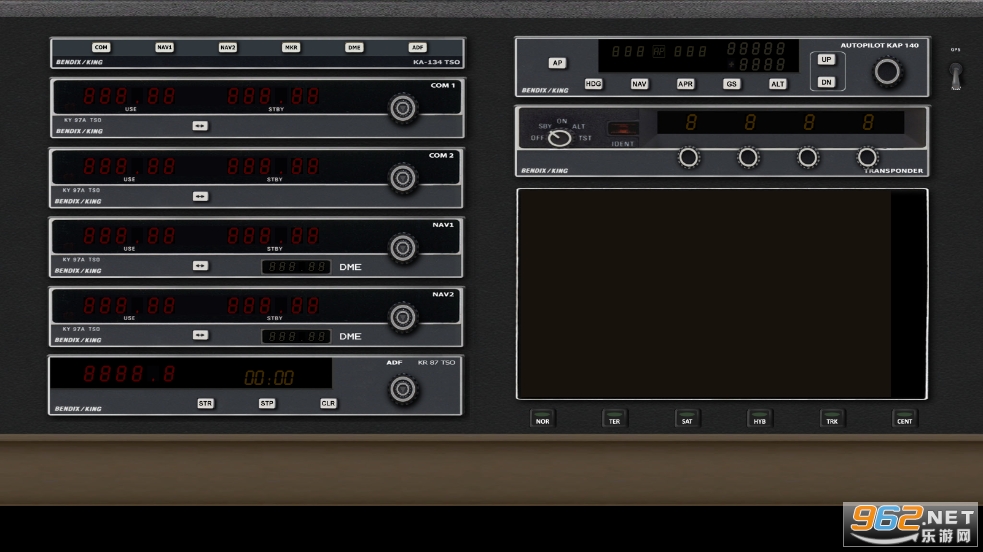Select the HYB map mode button

tap(759, 419)
